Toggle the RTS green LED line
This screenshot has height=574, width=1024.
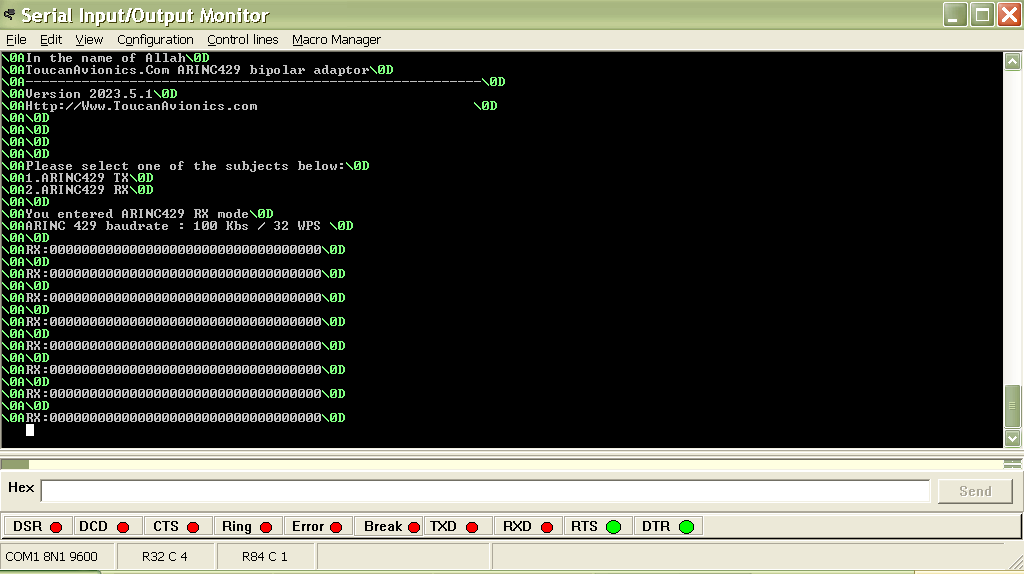596,526
